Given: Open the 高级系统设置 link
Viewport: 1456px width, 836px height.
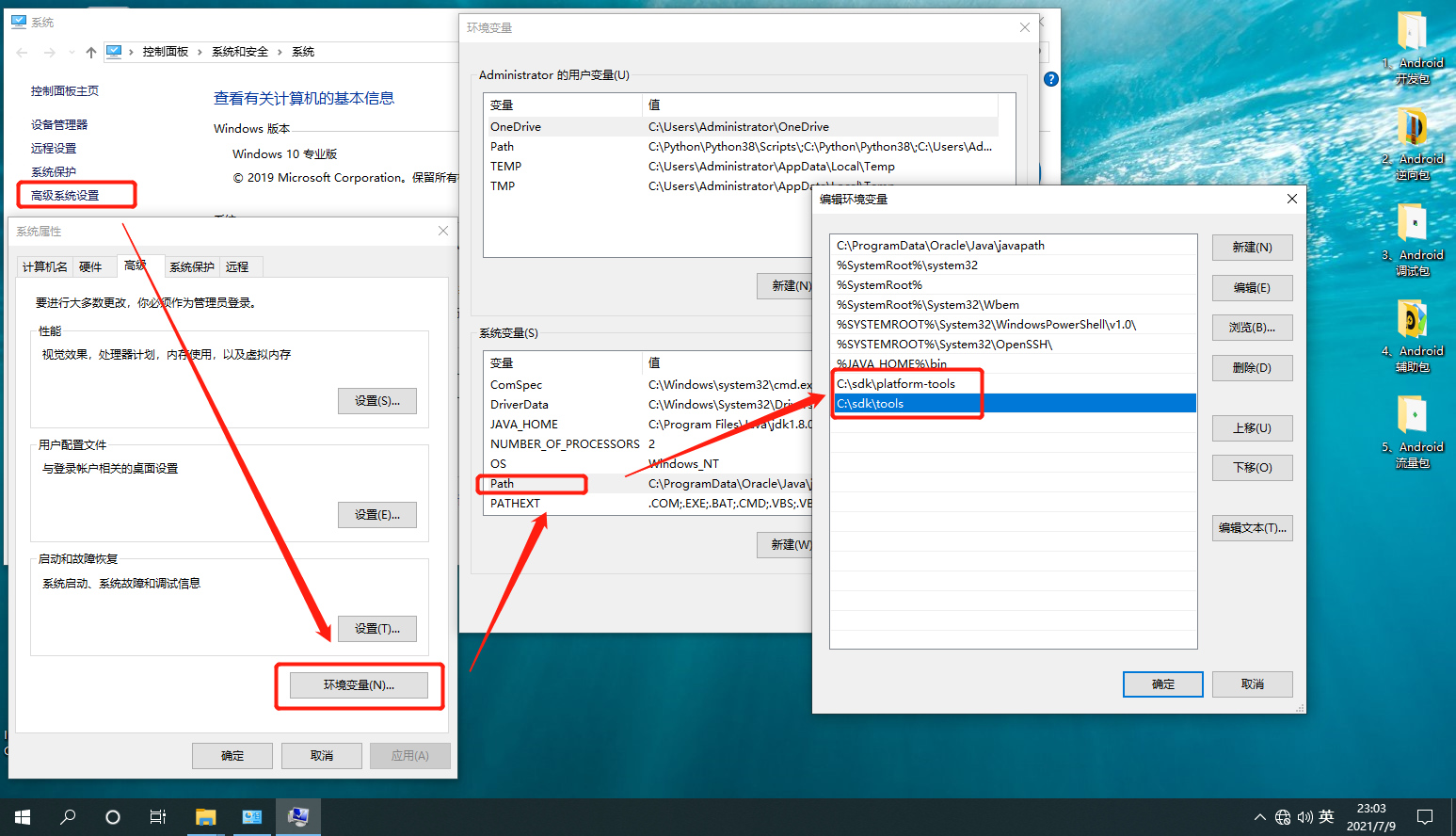Looking at the screenshot, I should [x=65, y=196].
